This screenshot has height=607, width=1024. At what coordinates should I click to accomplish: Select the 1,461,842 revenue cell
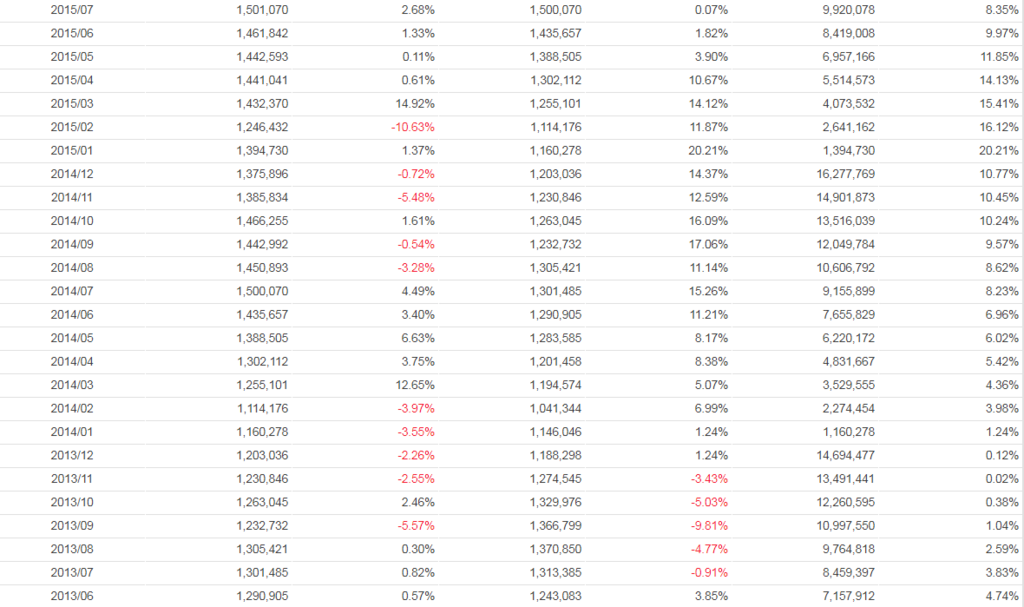tap(262, 33)
